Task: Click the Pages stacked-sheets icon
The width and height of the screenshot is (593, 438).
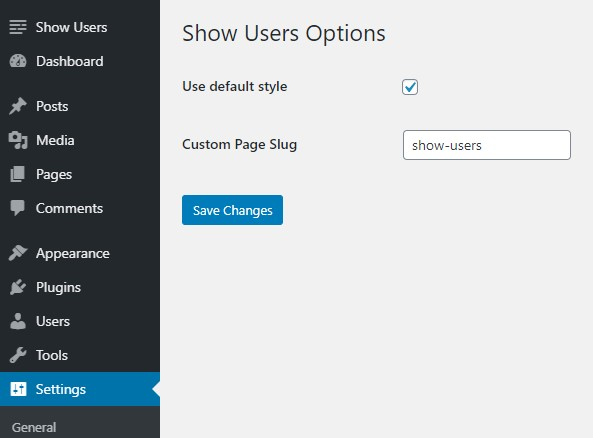Action: click(x=17, y=174)
